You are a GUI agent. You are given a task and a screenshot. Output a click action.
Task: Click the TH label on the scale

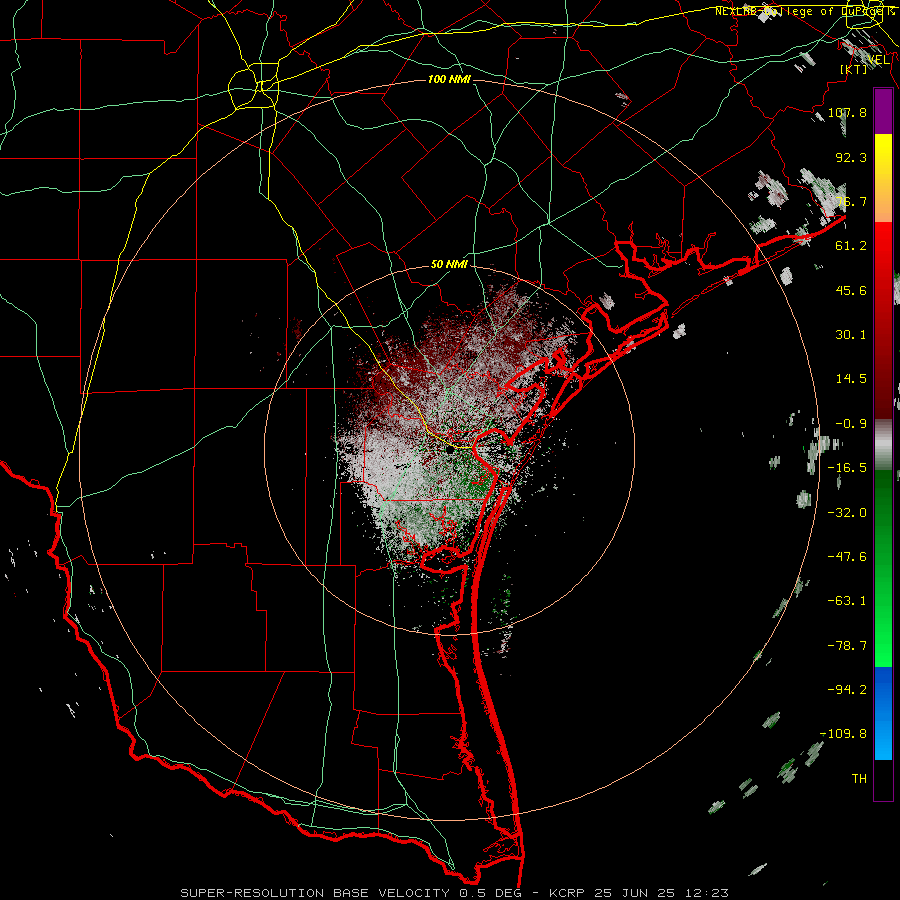859,779
